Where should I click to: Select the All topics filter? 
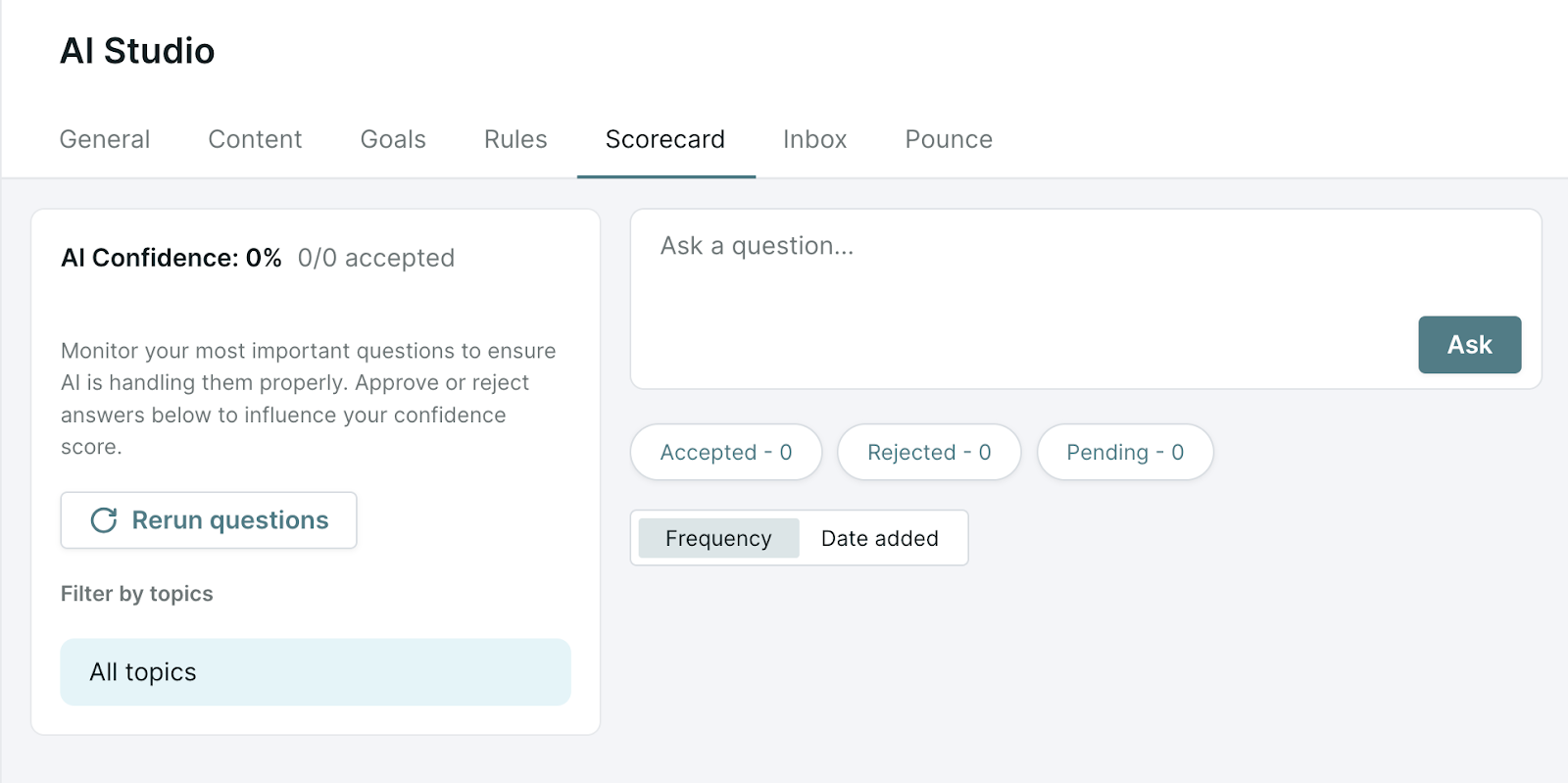pos(316,672)
